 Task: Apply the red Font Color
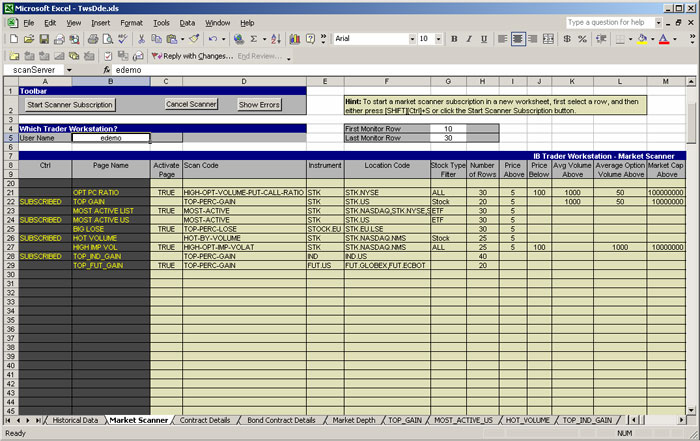click(664, 39)
